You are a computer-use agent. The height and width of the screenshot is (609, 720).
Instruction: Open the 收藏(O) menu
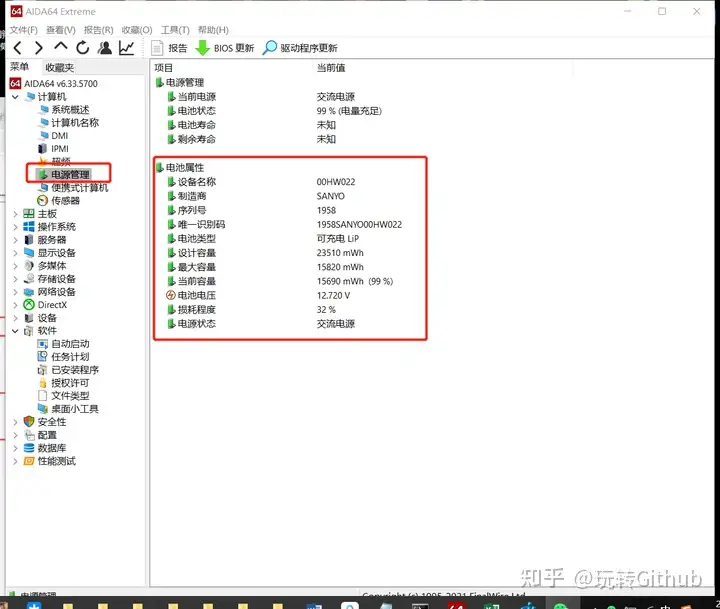click(x=137, y=30)
